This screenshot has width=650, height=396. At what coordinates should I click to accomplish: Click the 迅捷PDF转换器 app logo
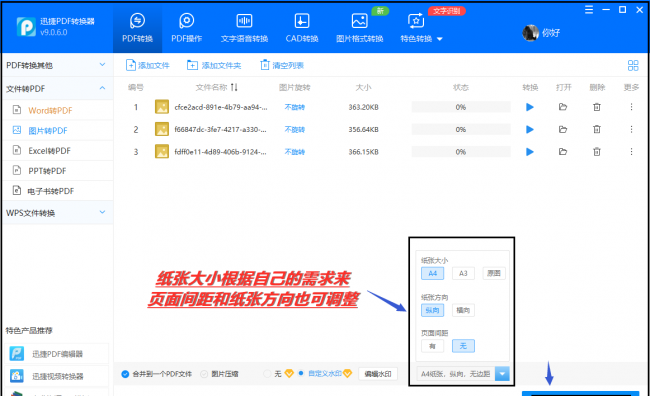pyautogui.click(x=26, y=27)
